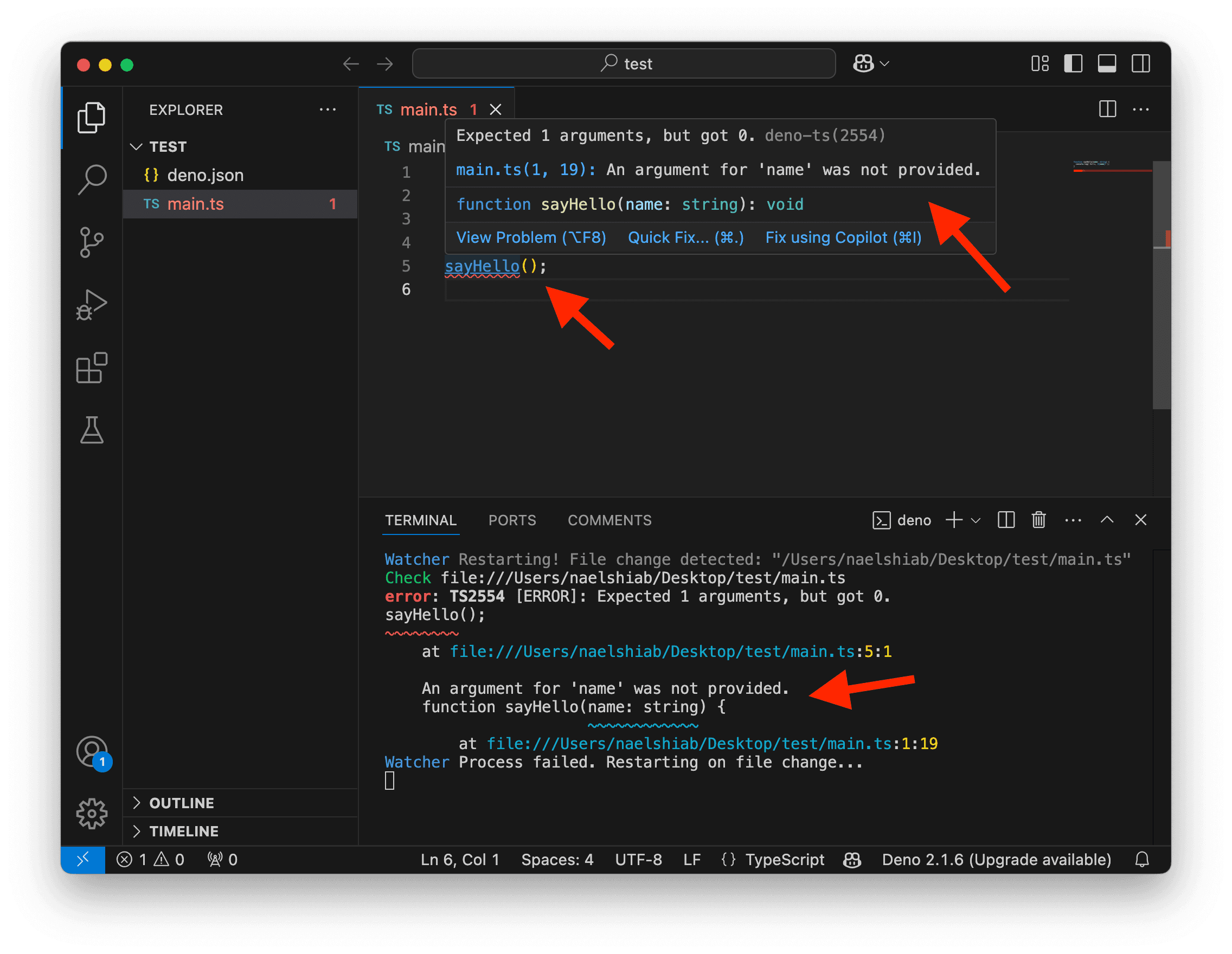The image size is (1232, 954).
Task: Click main breadcrumb above the editor
Action: coord(416,146)
